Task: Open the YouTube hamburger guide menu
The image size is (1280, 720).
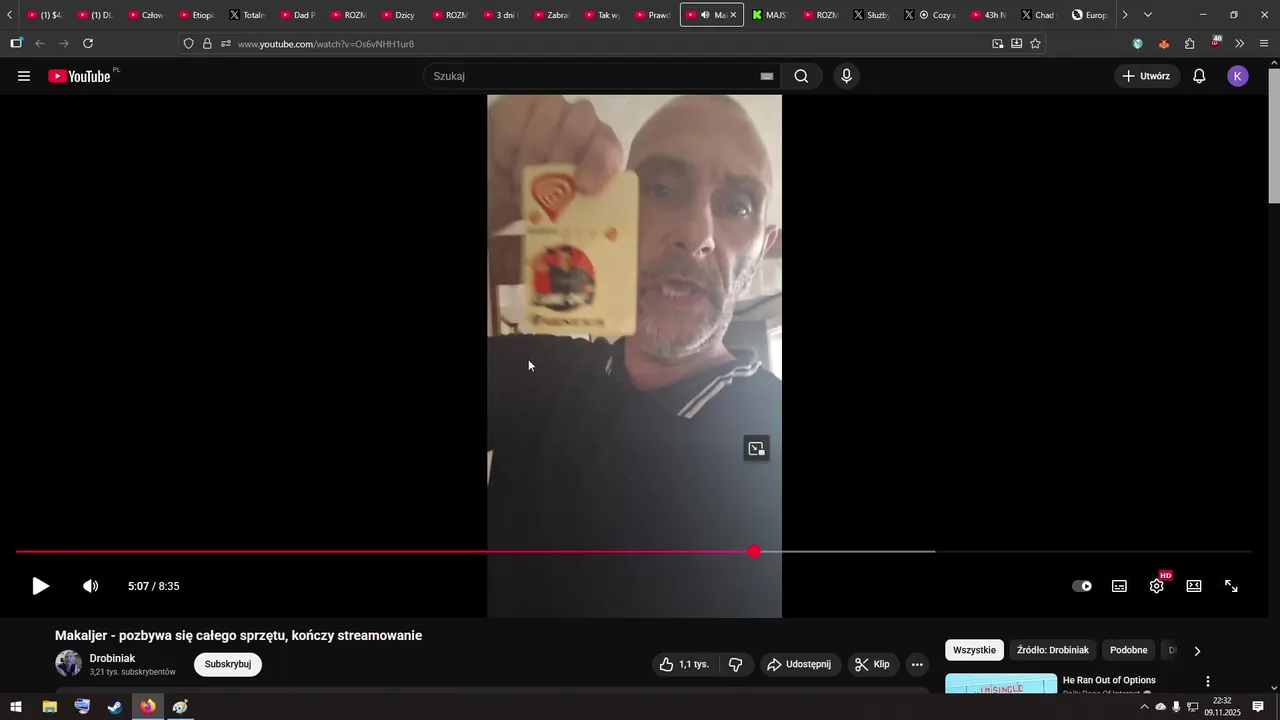Action: (x=24, y=76)
